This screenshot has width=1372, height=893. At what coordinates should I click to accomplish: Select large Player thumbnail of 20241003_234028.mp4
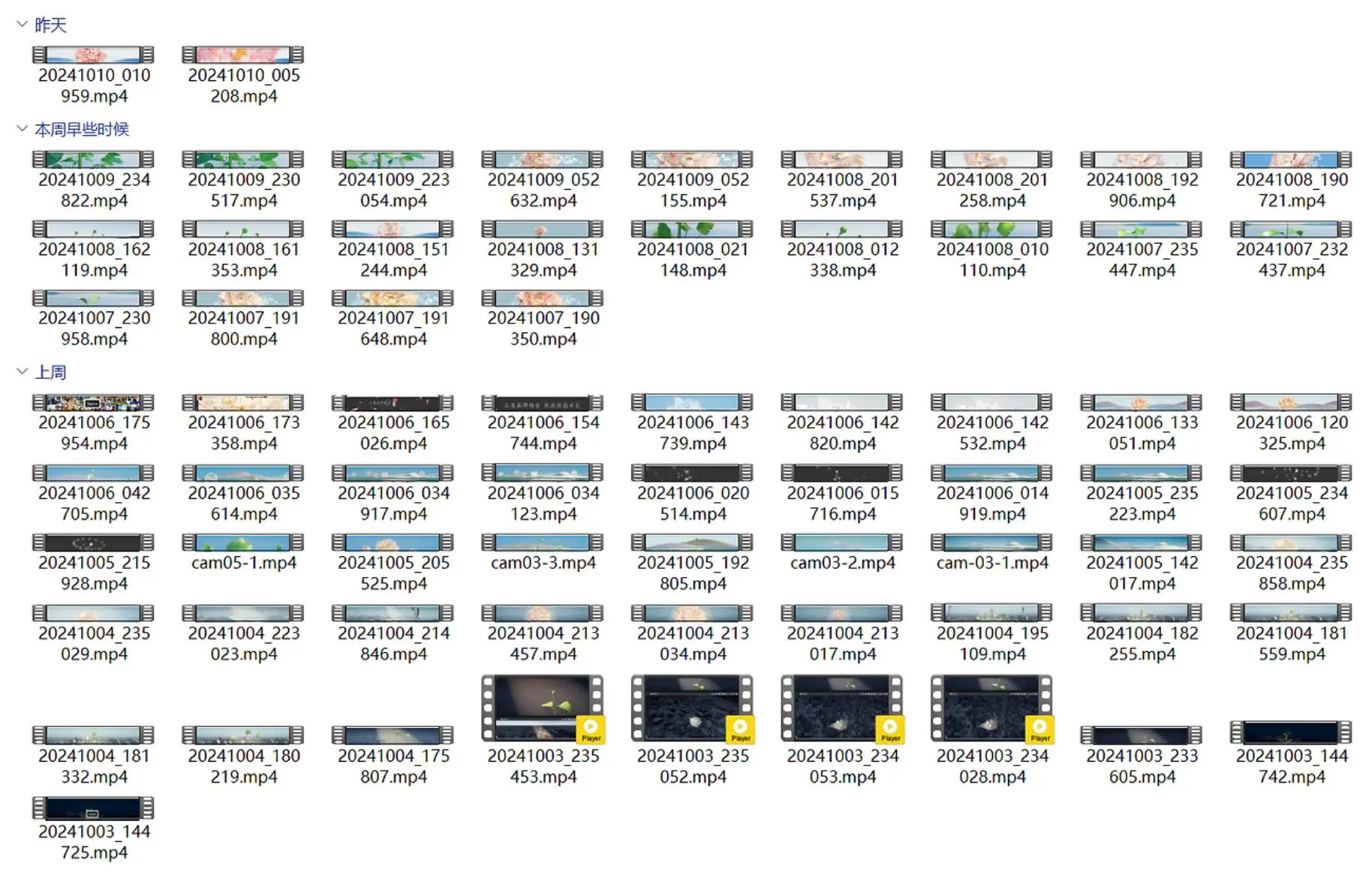click(x=991, y=709)
